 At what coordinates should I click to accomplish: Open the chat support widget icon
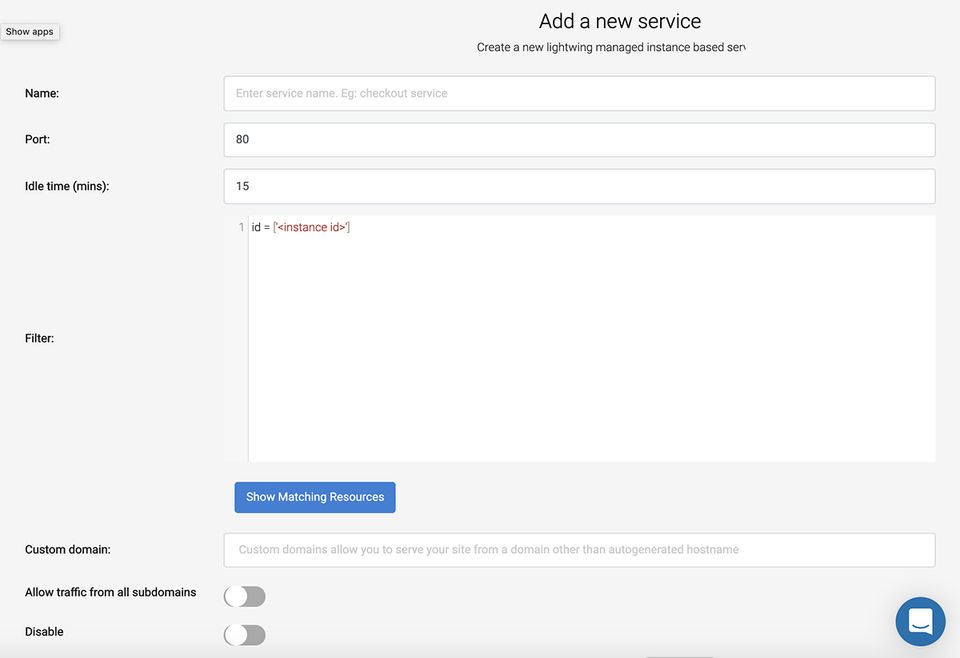point(920,621)
